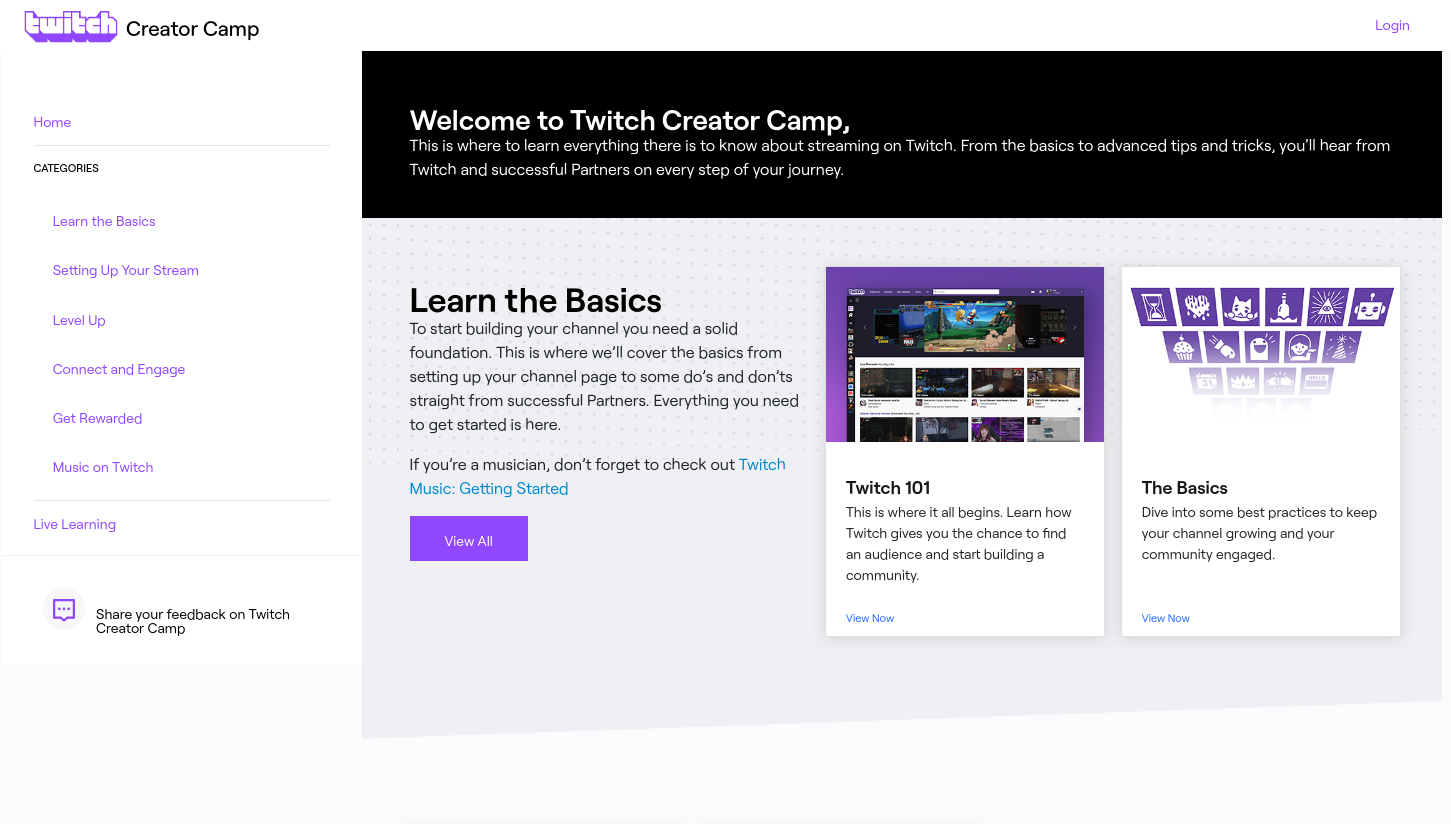Click the cupcake emote icon in The Basics card

click(x=1184, y=347)
